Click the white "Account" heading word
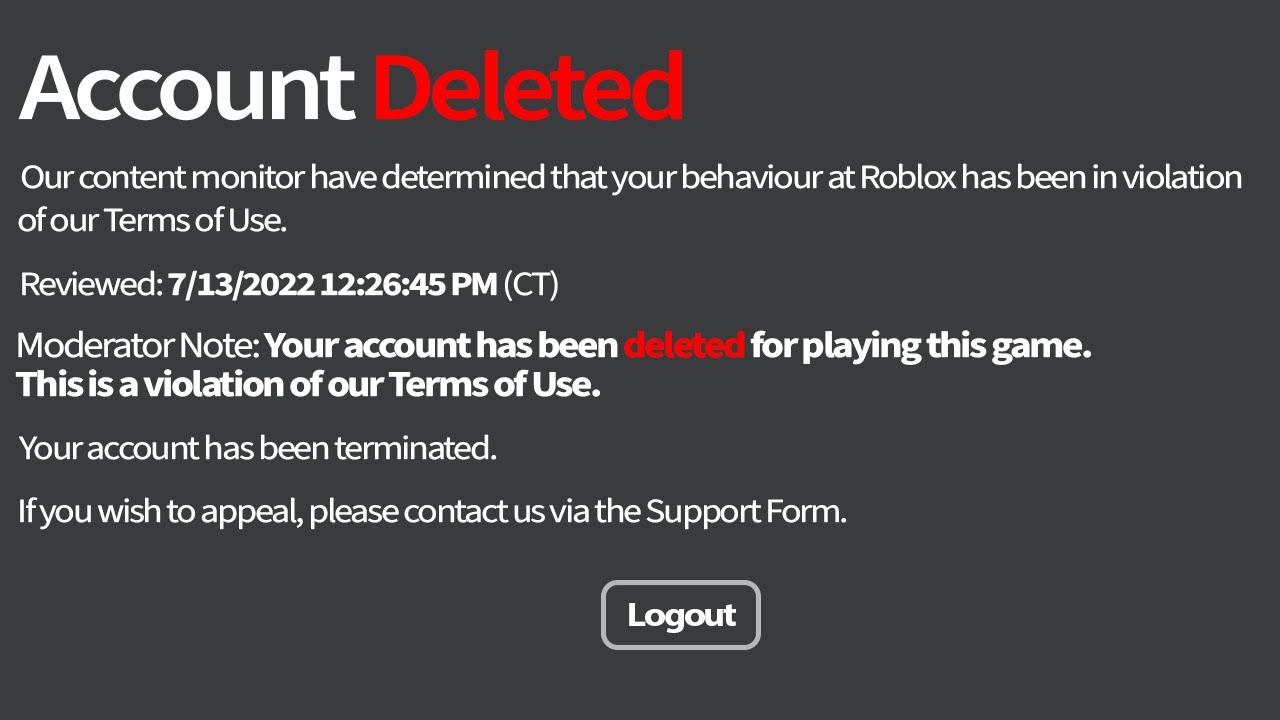Image resolution: width=1280 pixels, height=720 pixels. (186, 87)
